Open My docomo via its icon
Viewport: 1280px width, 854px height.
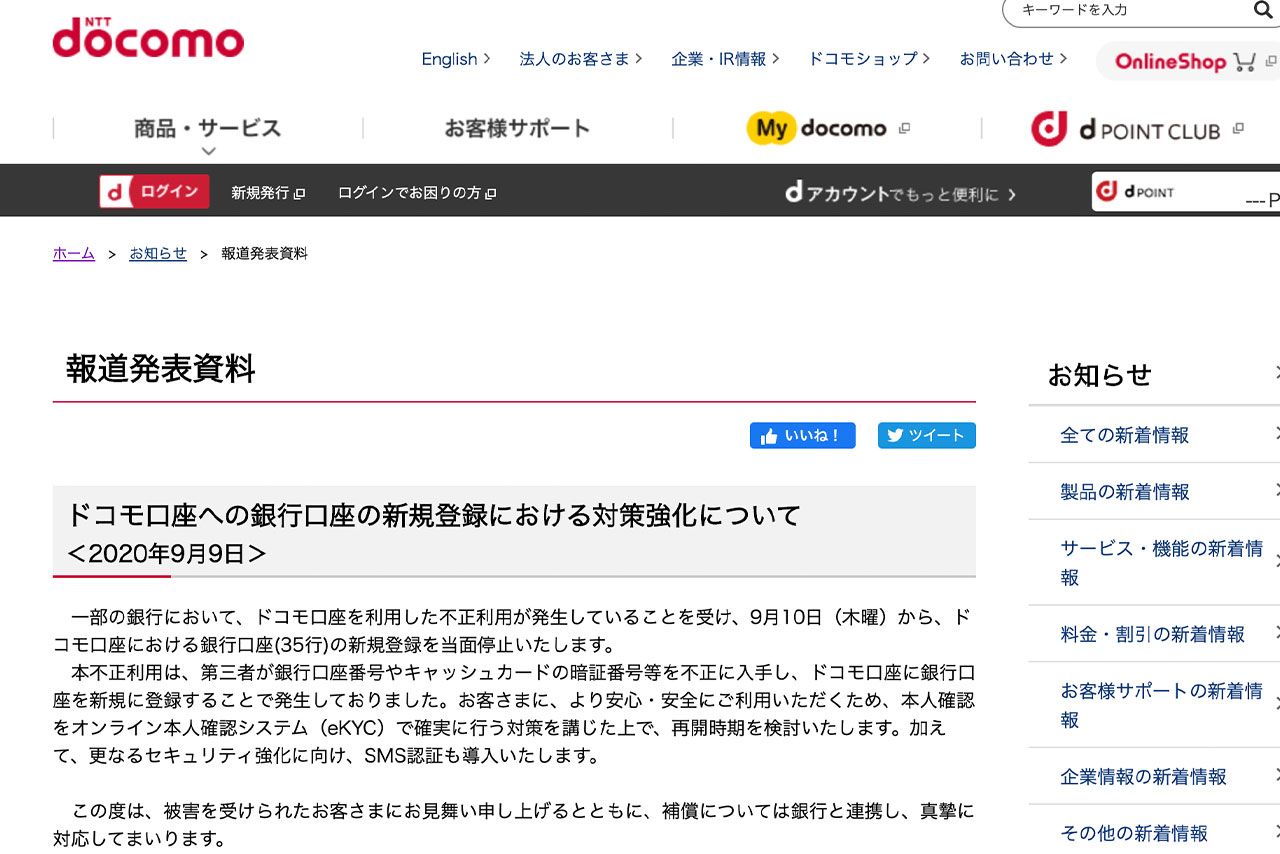click(768, 128)
